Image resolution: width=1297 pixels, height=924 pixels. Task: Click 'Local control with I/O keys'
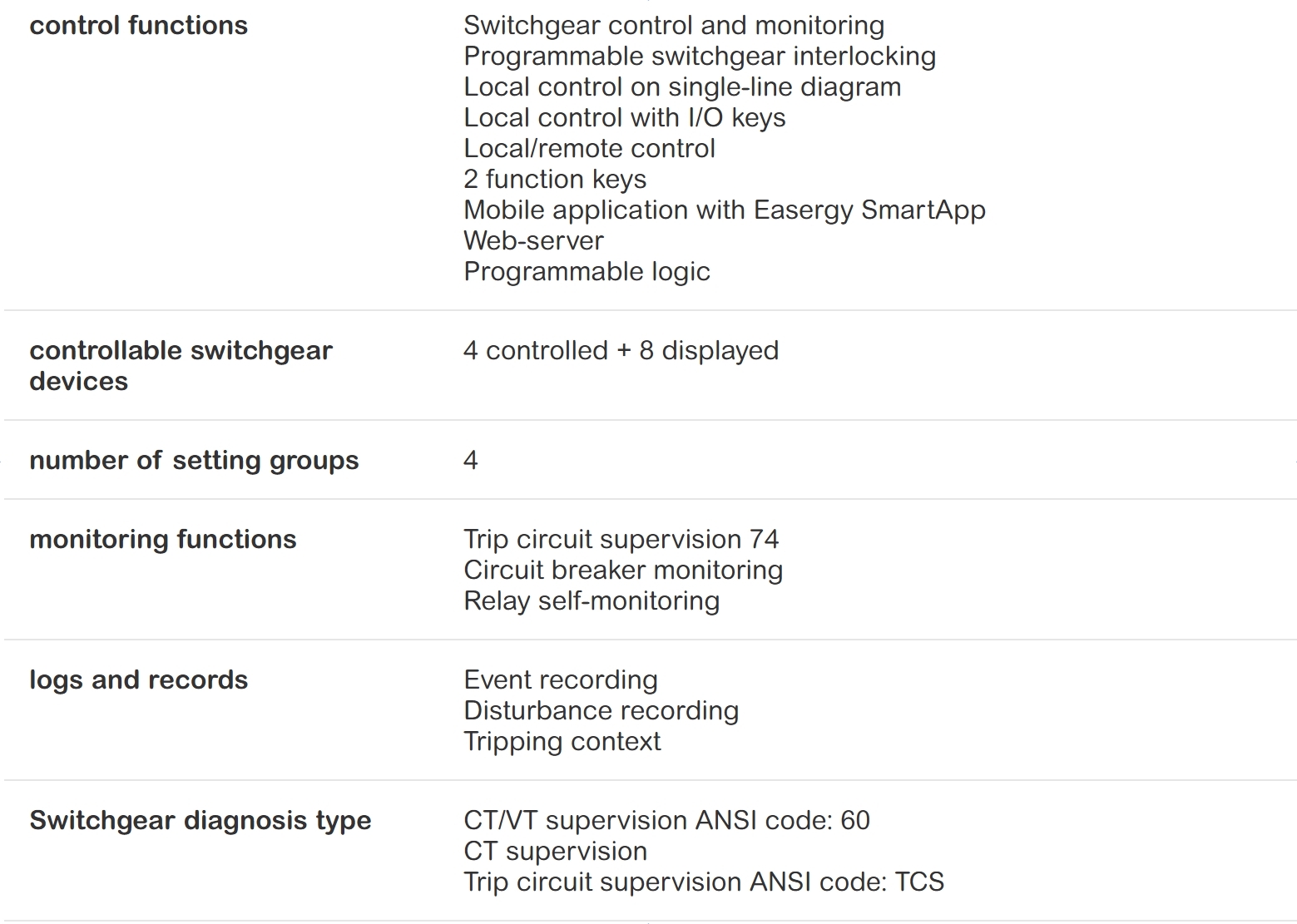(624, 118)
